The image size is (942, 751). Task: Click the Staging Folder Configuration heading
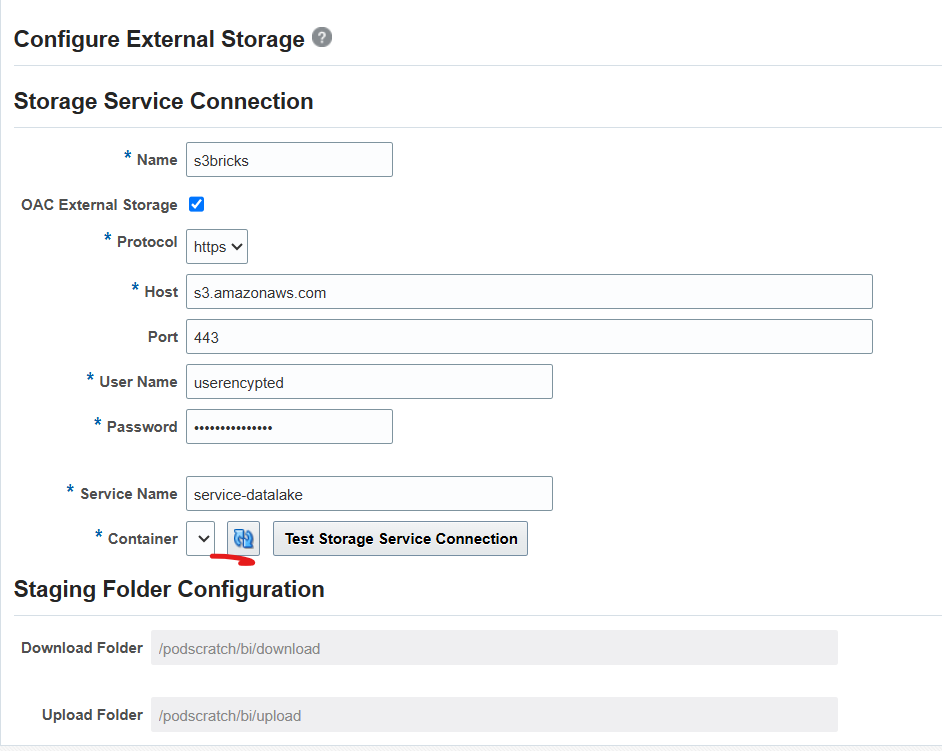click(168, 590)
